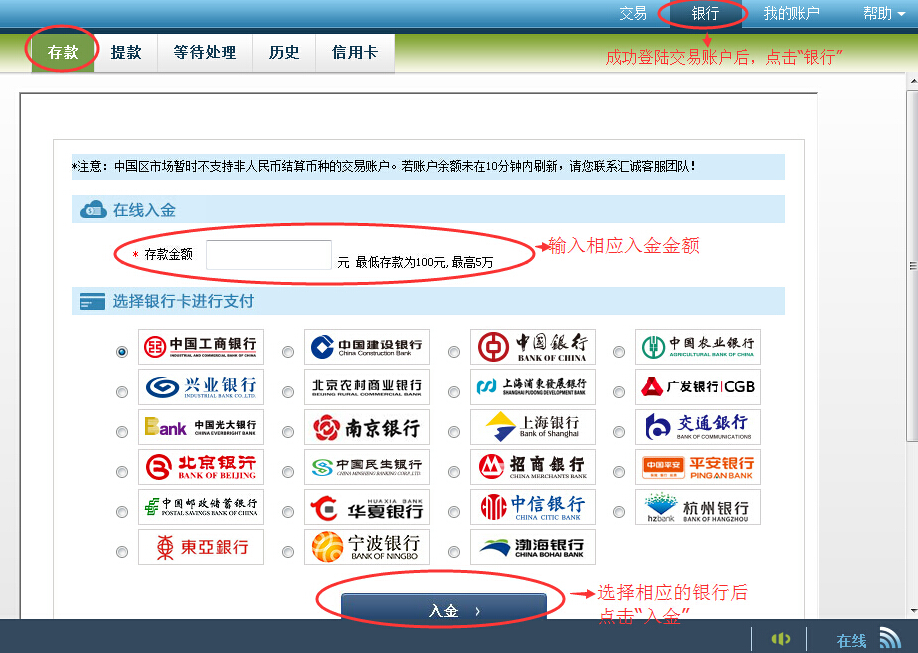This screenshot has height=653, width=918.
Task: Select the 中信银行 China CITIC Bank logo
Action: point(533,507)
